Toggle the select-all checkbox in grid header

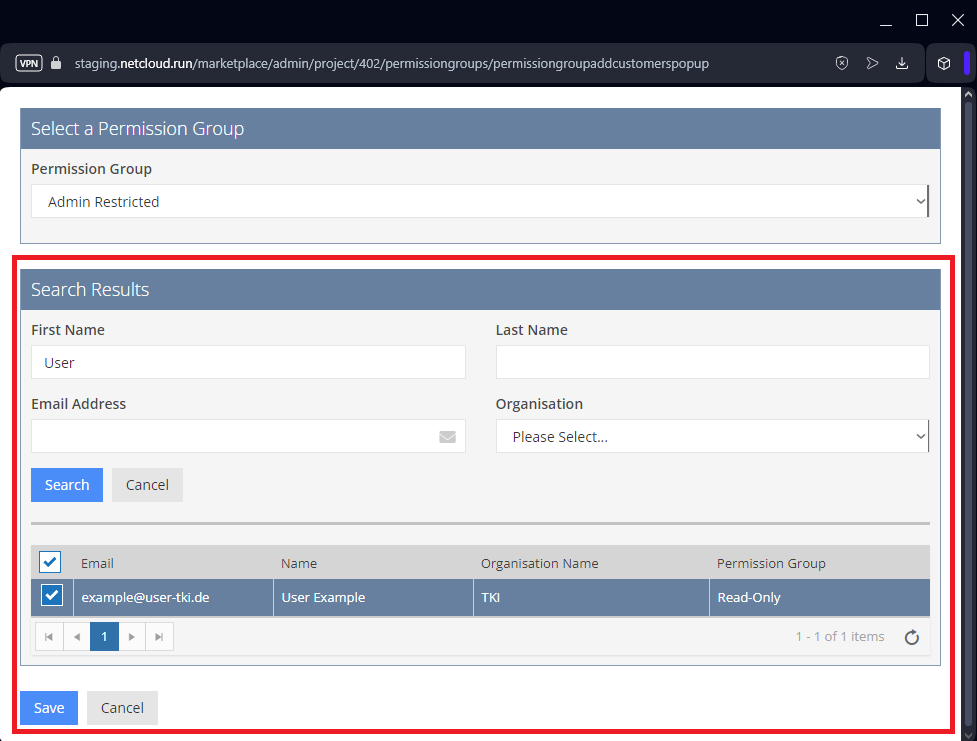(51, 562)
